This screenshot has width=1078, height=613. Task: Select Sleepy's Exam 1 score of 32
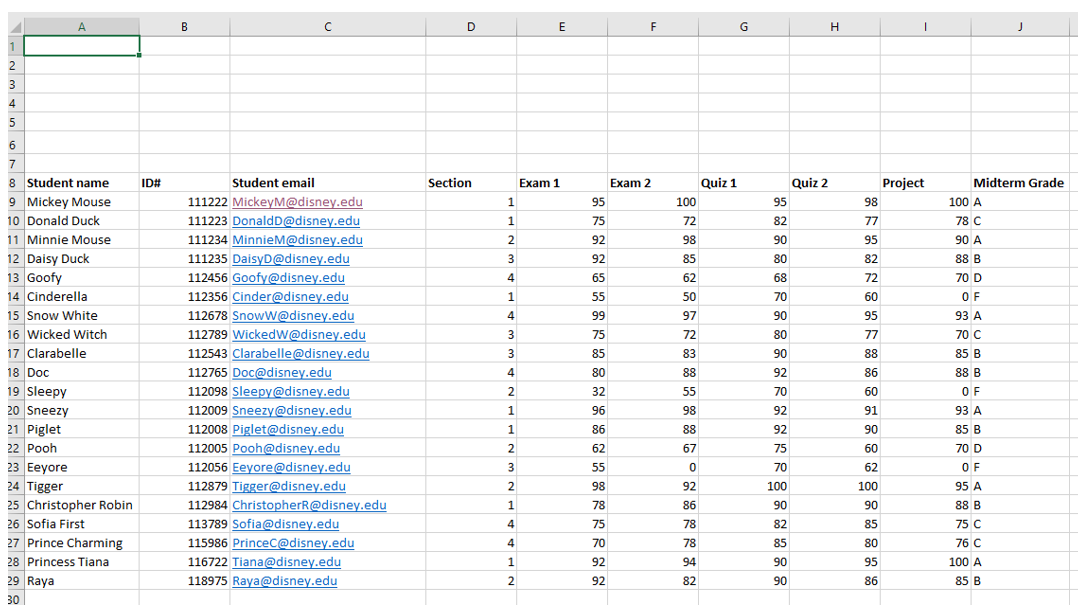(x=561, y=392)
